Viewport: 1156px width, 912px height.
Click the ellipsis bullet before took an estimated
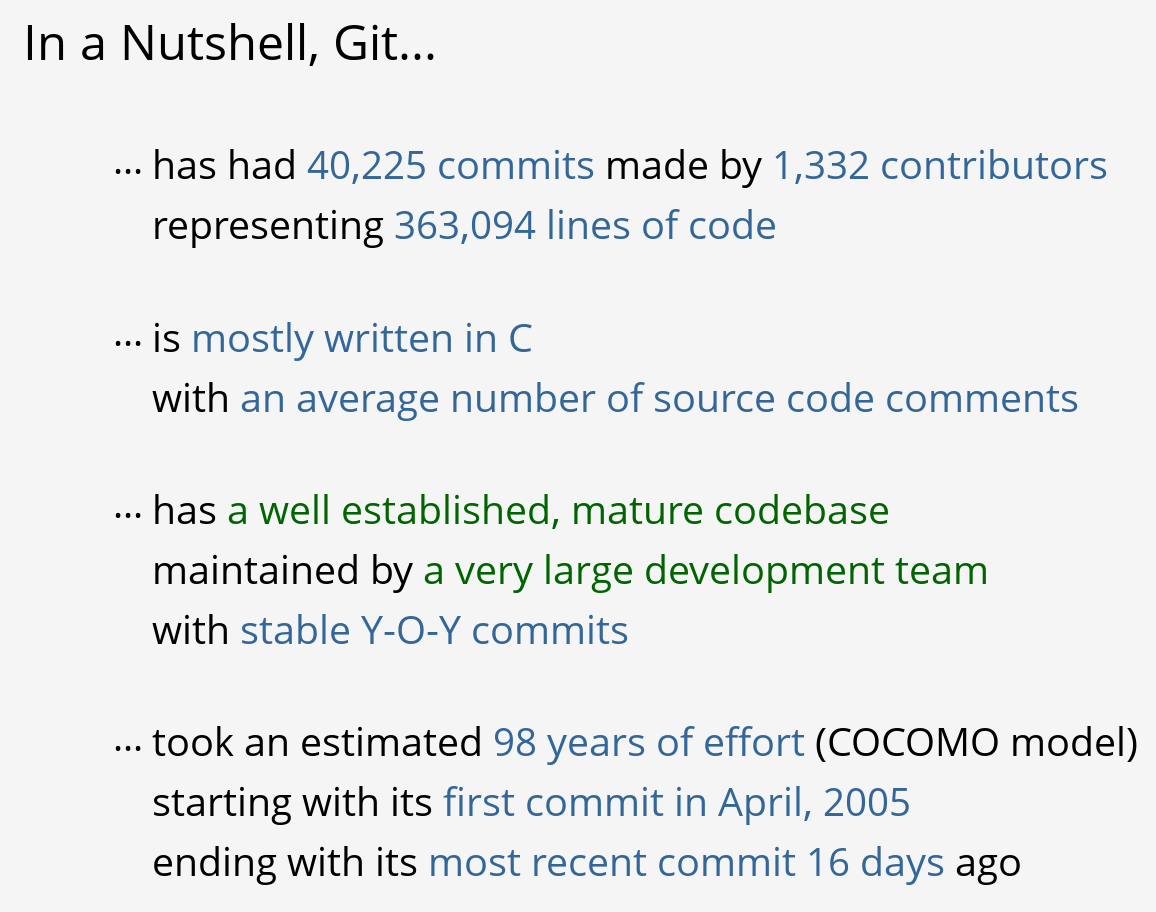click(x=128, y=745)
